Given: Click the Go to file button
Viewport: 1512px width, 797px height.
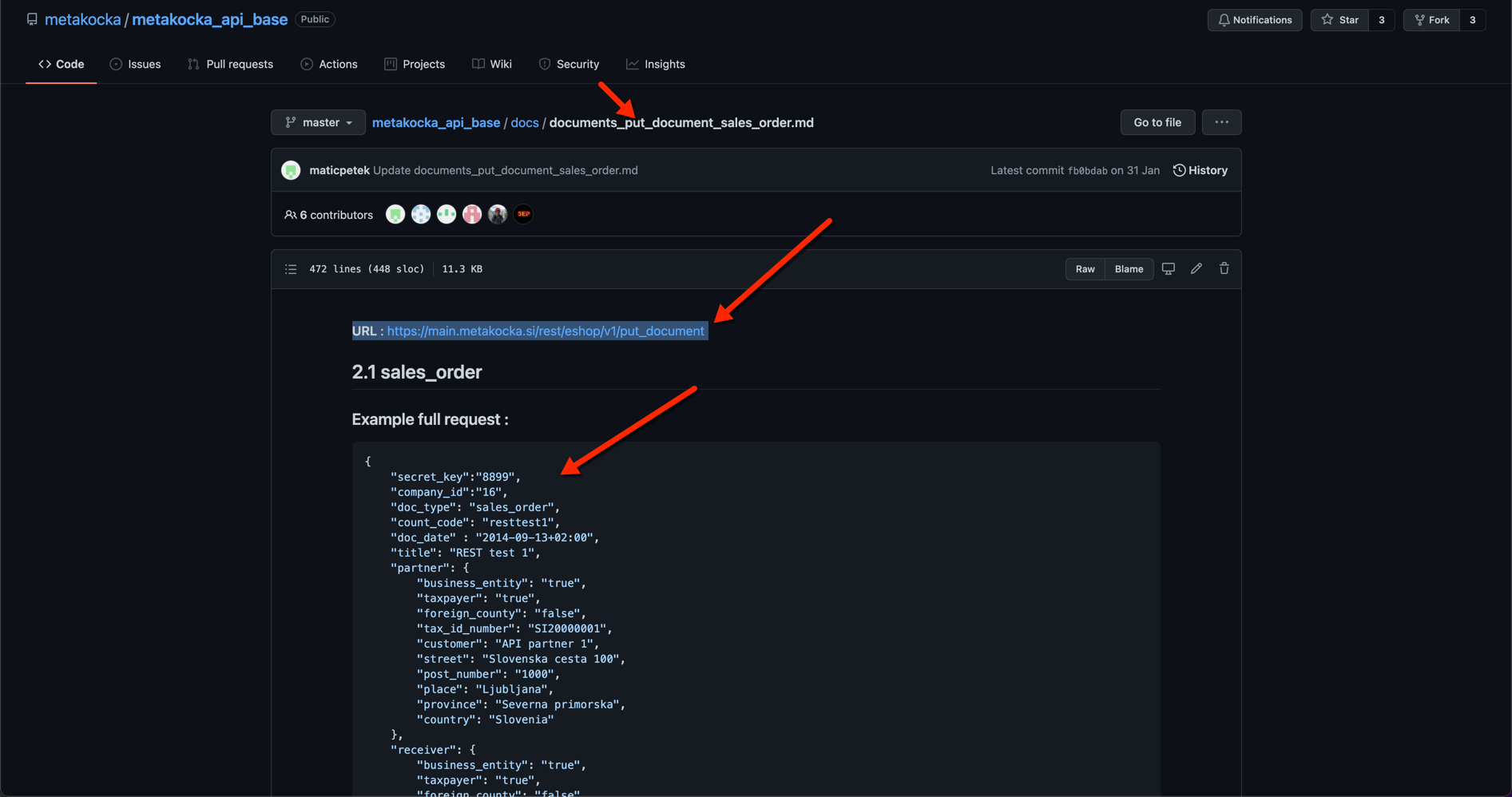Looking at the screenshot, I should point(1157,122).
